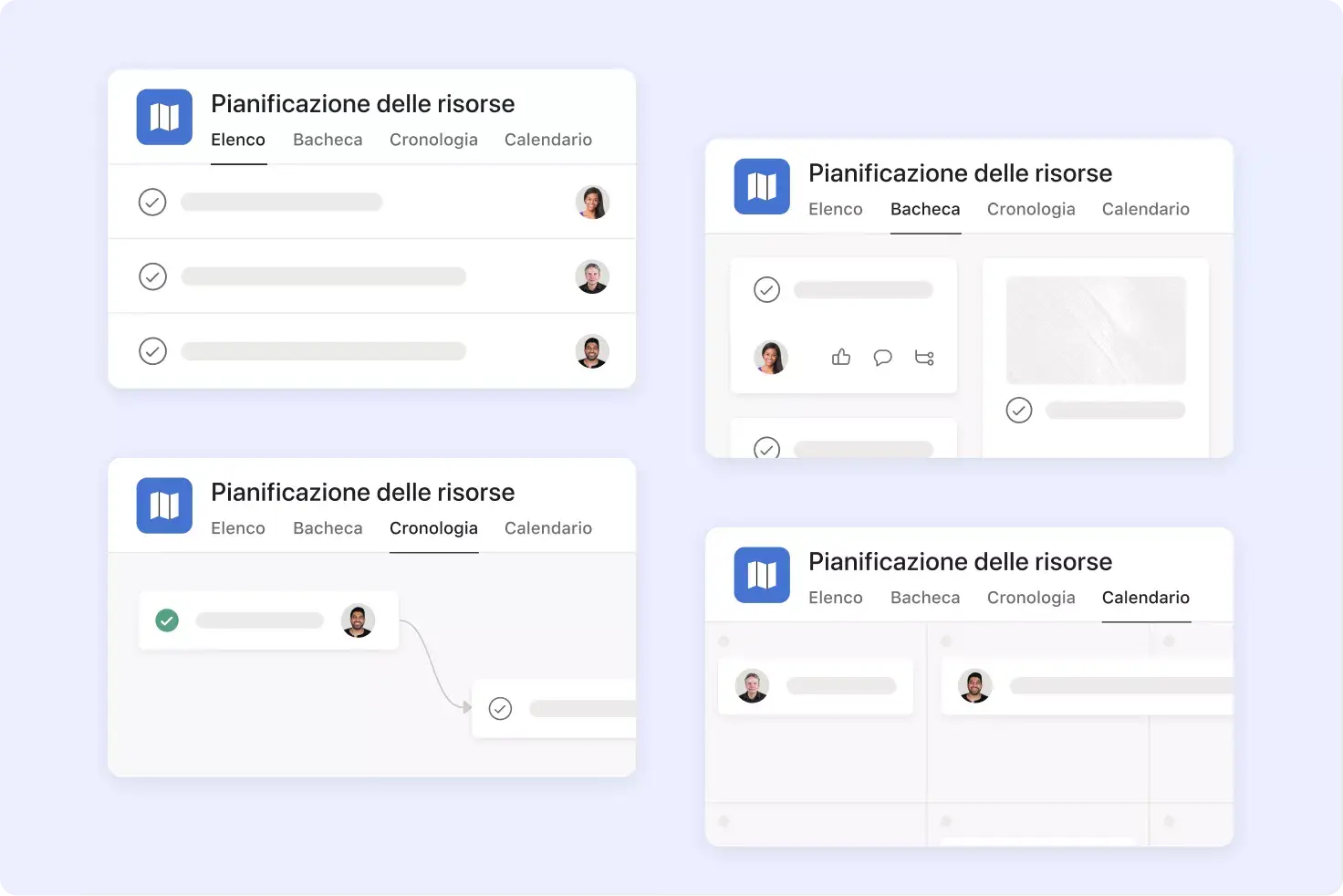Click the project map icon on the Bacheca panel
The width and height of the screenshot is (1343, 896).
click(x=762, y=186)
